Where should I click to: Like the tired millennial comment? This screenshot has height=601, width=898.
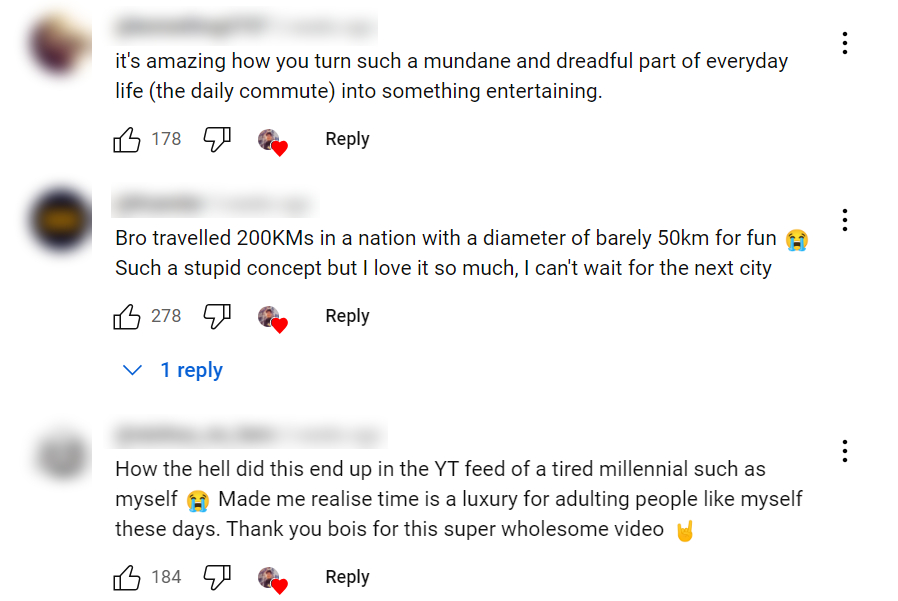click(x=127, y=578)
